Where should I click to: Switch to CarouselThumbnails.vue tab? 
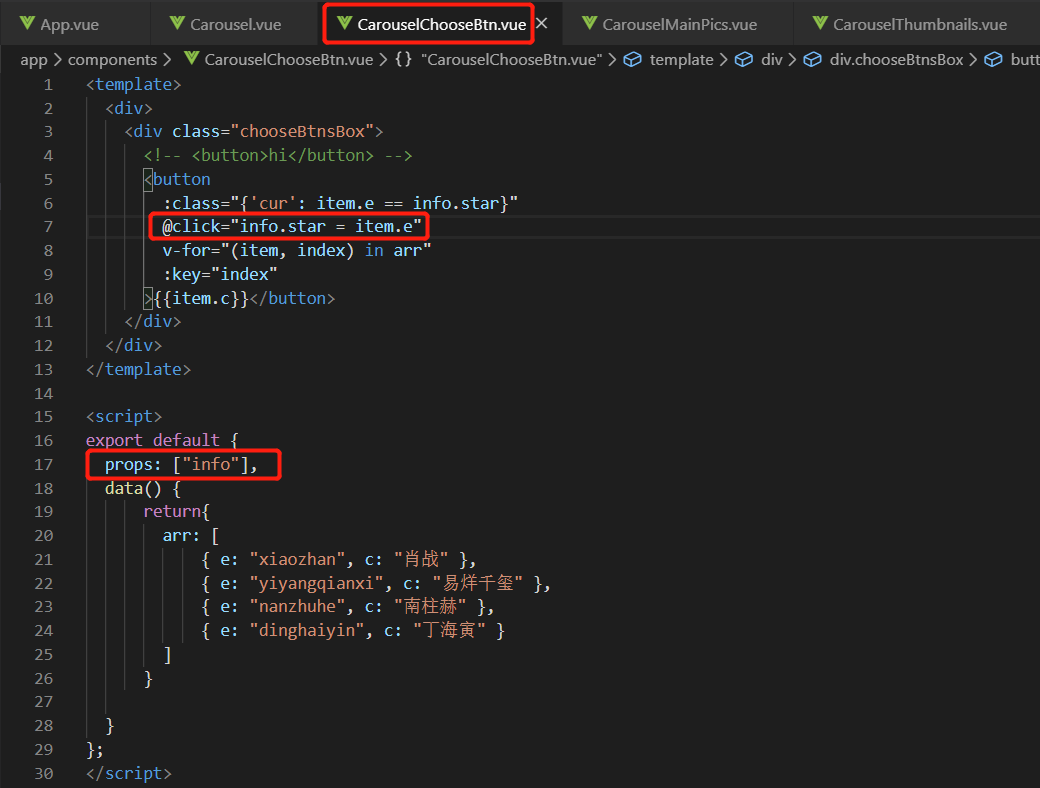pyautogui.click(x=919, y=25)
